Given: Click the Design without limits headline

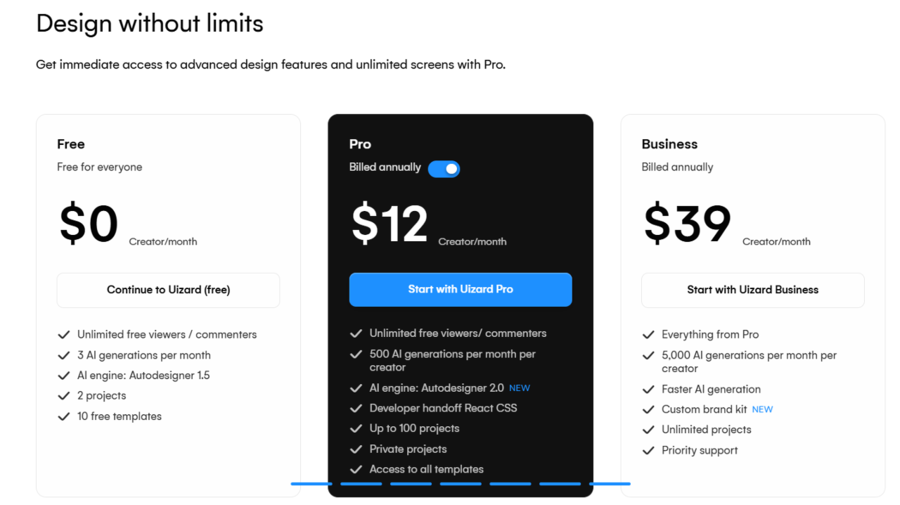Looking at the screenshot, I should (x=150, y=24).
